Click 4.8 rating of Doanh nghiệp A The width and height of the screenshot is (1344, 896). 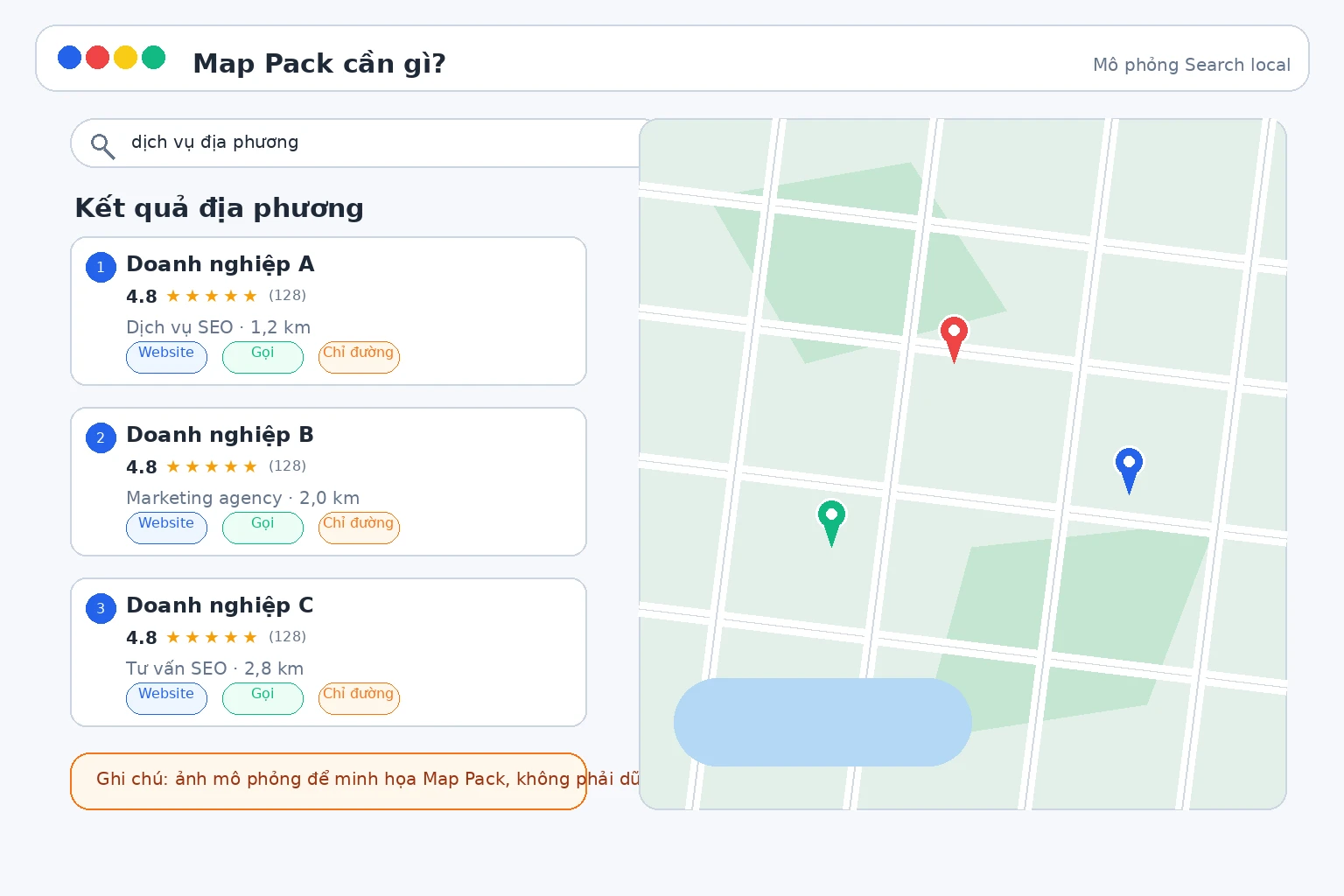point(142,297)
